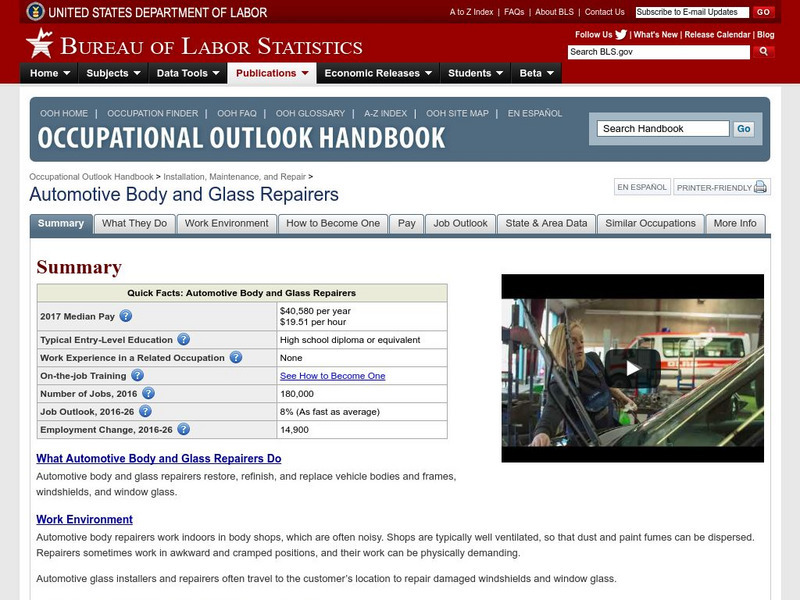Click the "8% (As fast as average)" value
Screen dimensions: 800x600
click(330, 411)
